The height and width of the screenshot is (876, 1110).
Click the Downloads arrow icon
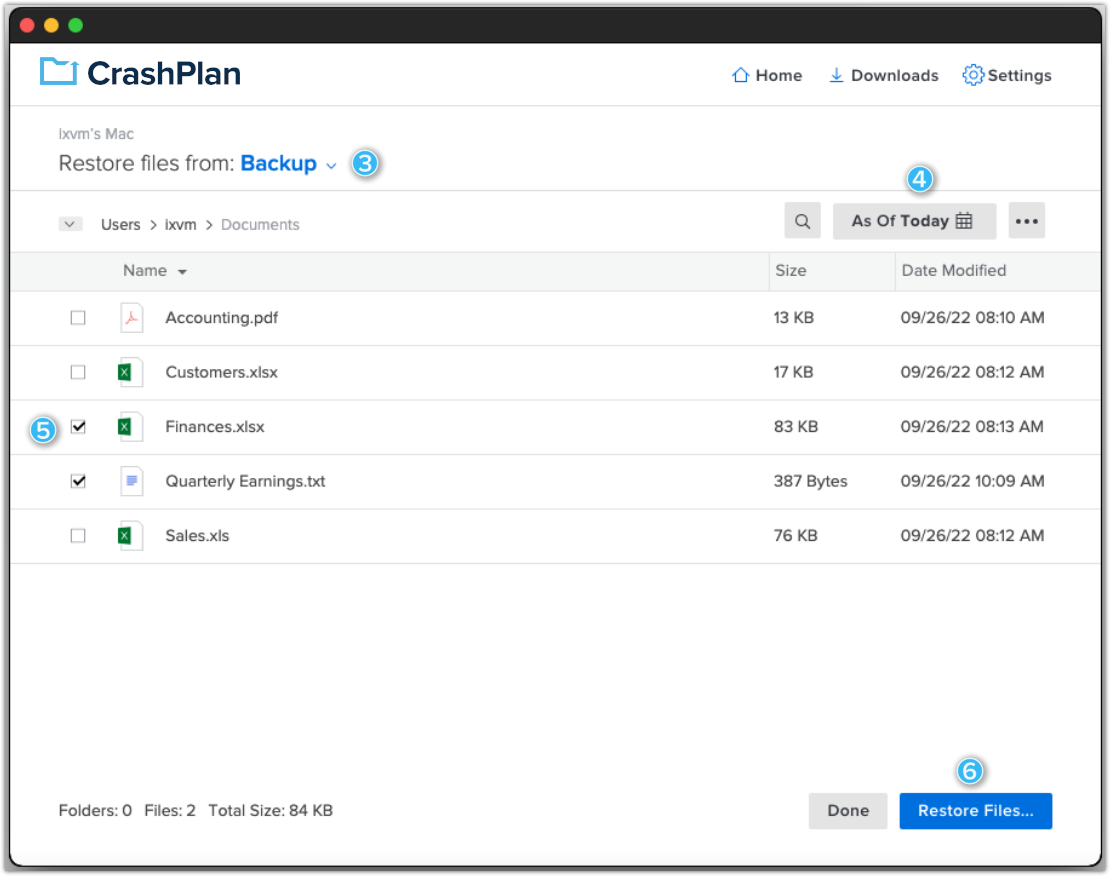(836, 75)
